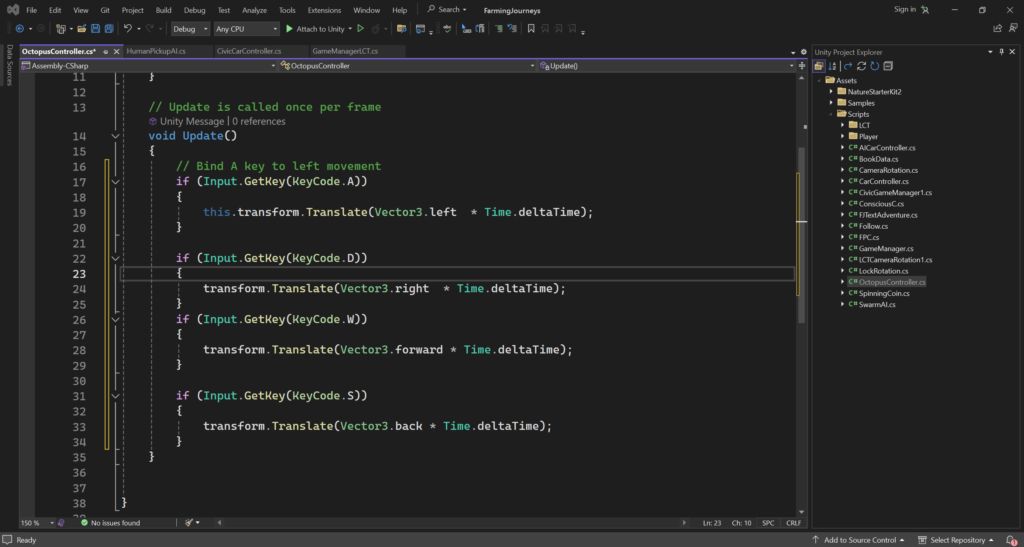Click Sign in at the top right
The width and height of the screenshot is (1024, 547).
pyautogui.click(x=905, y=9)
